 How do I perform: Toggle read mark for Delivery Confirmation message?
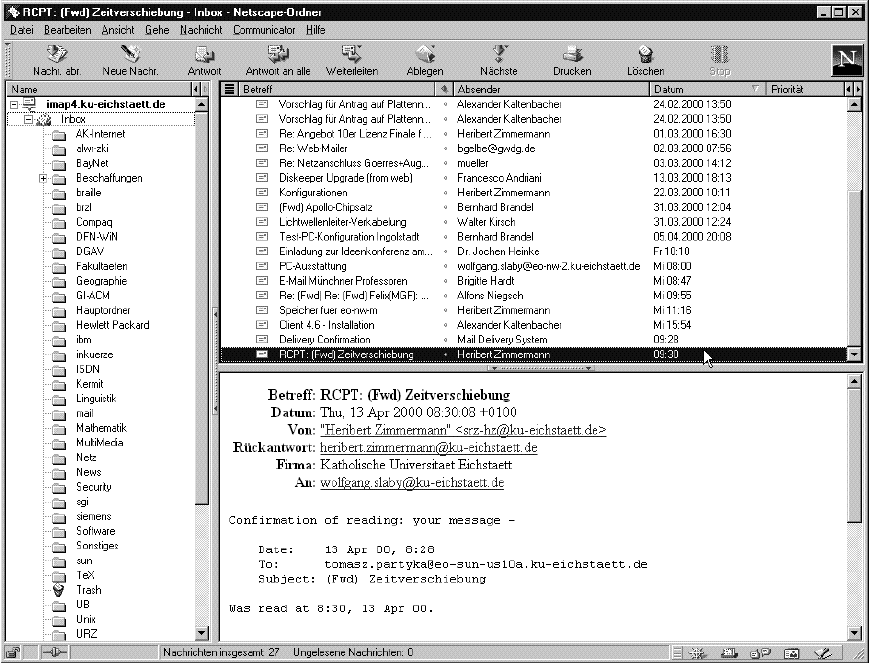445,339
